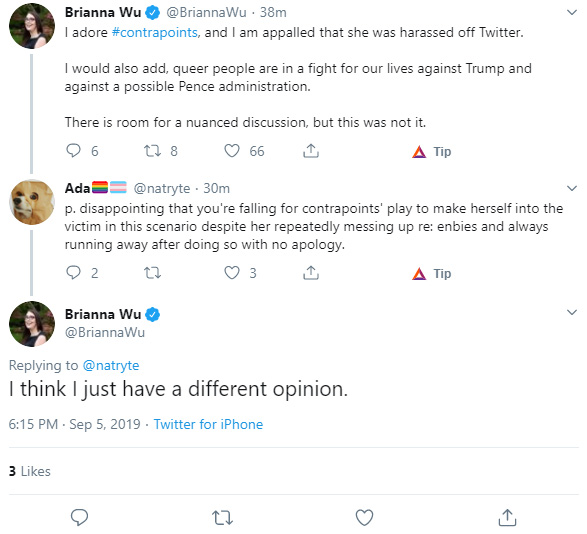Viewport: 587px width, 534px height.
Task: Like the tweet with 66 likes
Action: 232,151
